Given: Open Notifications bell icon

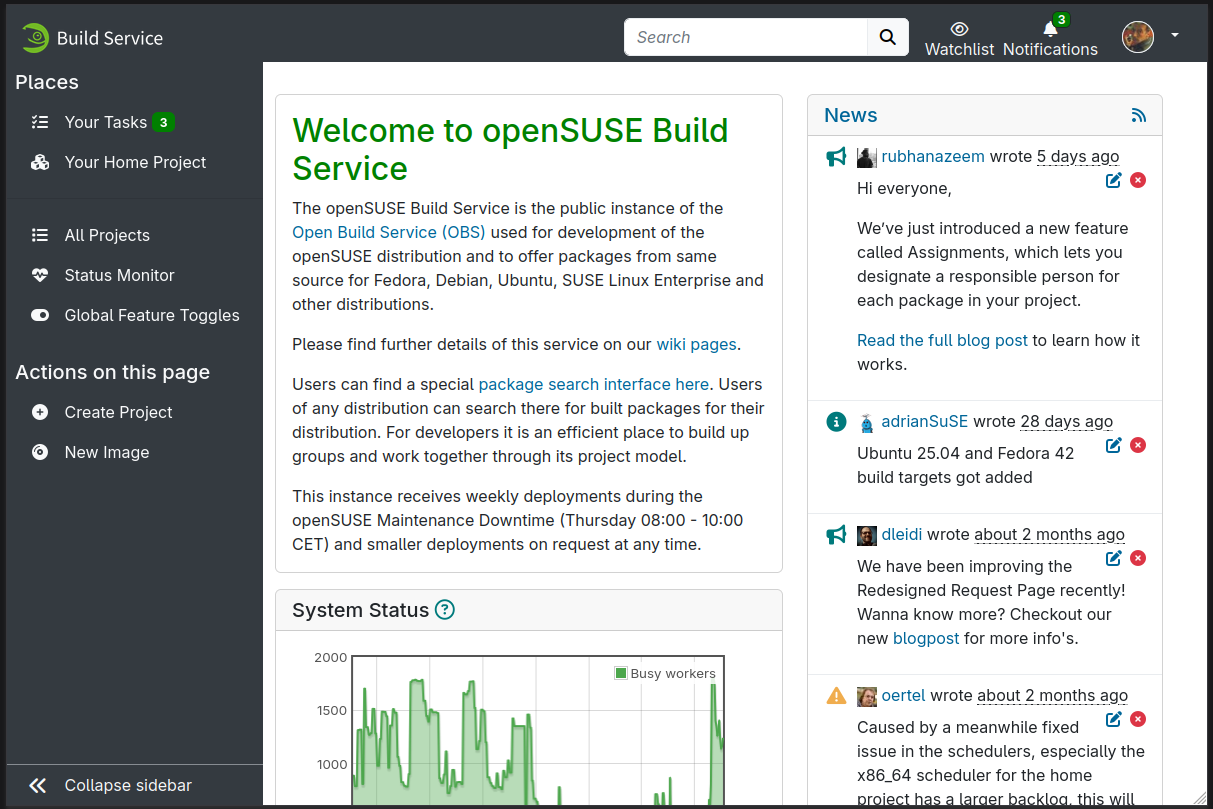Looking at the screenshot, I should [x=1049, y=29].
